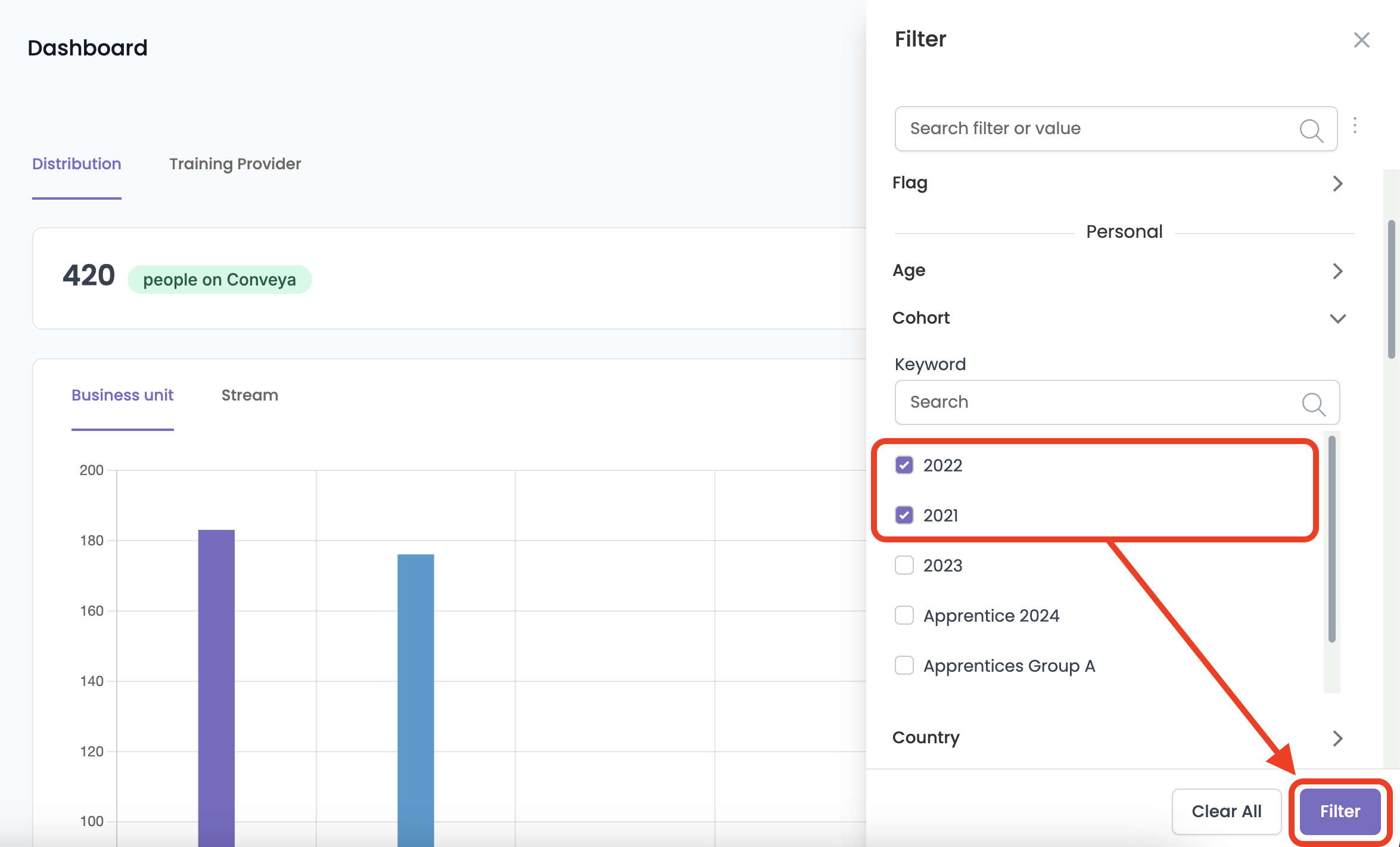Click the Keyword label
This screenshot has height=847, width=1400.
coord(930,364)
